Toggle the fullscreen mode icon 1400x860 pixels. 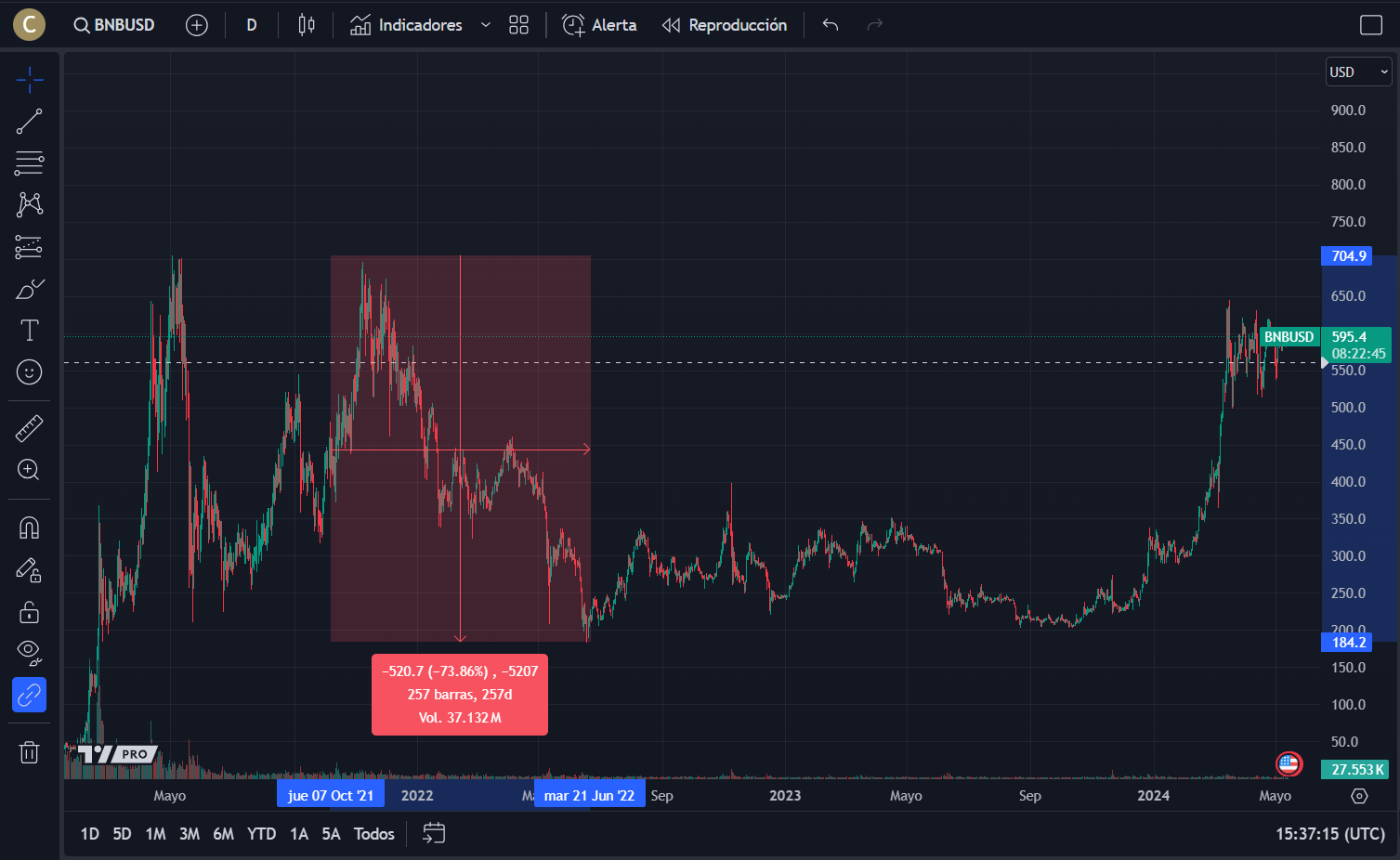tap(1371, 25)
